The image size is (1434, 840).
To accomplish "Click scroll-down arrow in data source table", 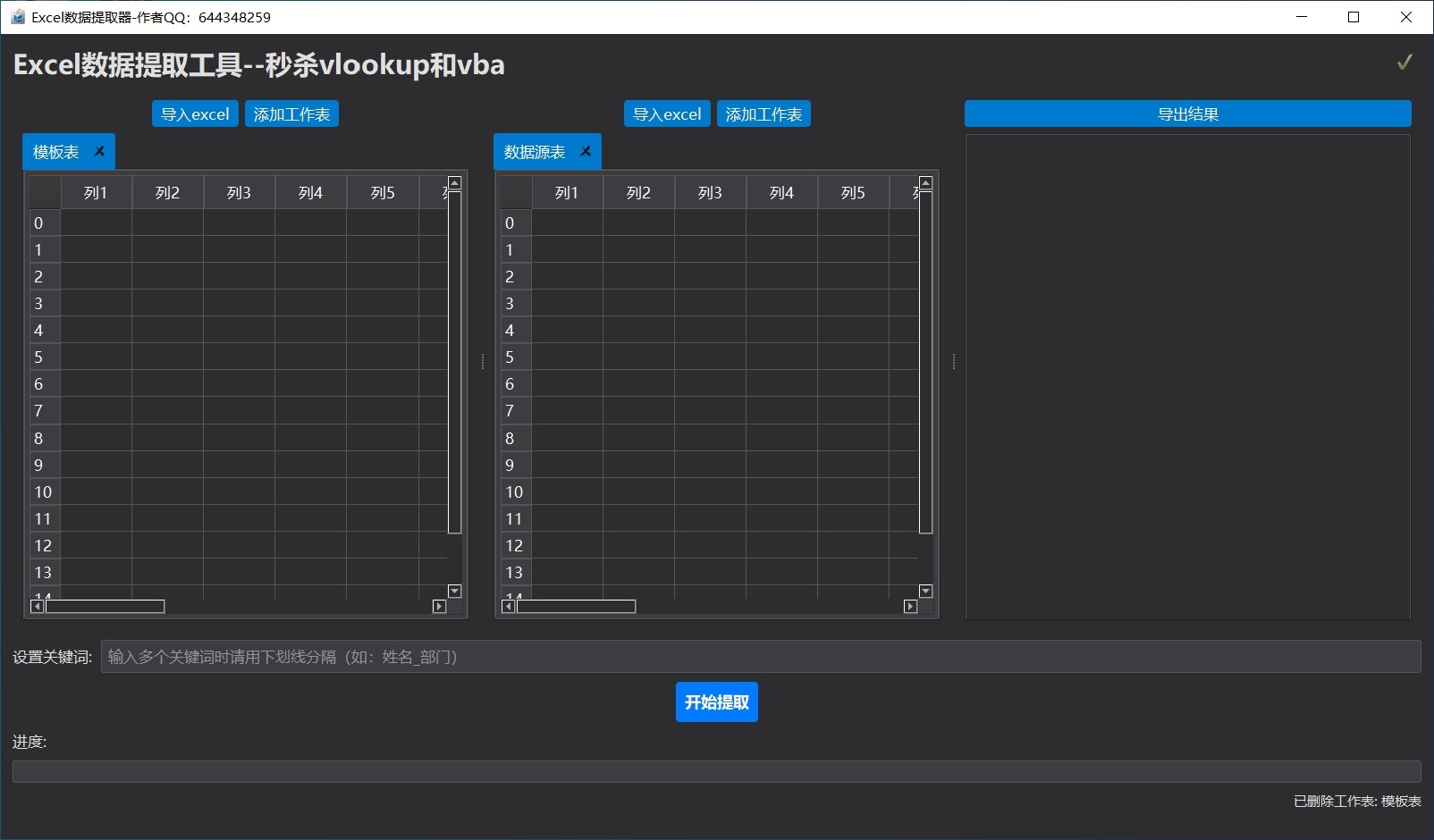I will (925, 592).
